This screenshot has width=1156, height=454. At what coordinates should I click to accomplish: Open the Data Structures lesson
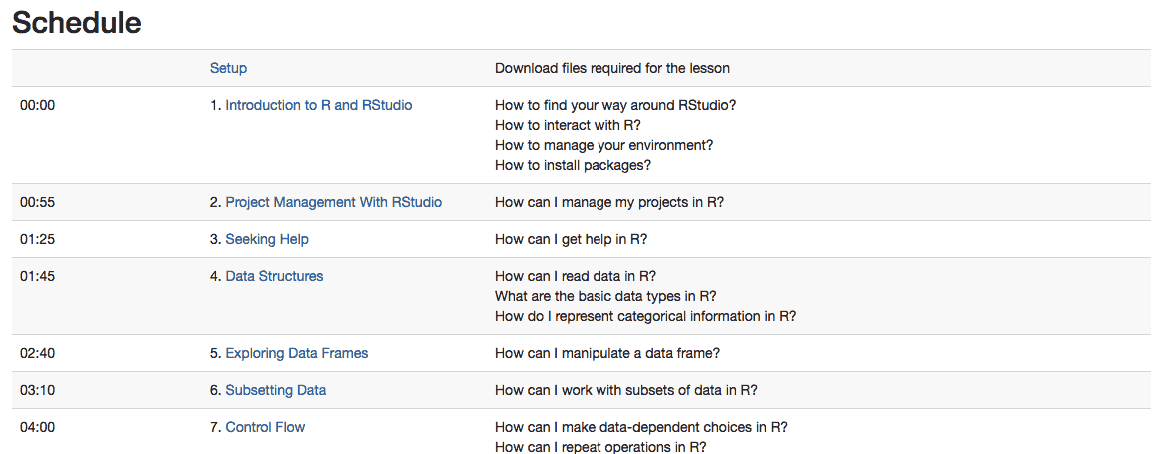(274, 276)
